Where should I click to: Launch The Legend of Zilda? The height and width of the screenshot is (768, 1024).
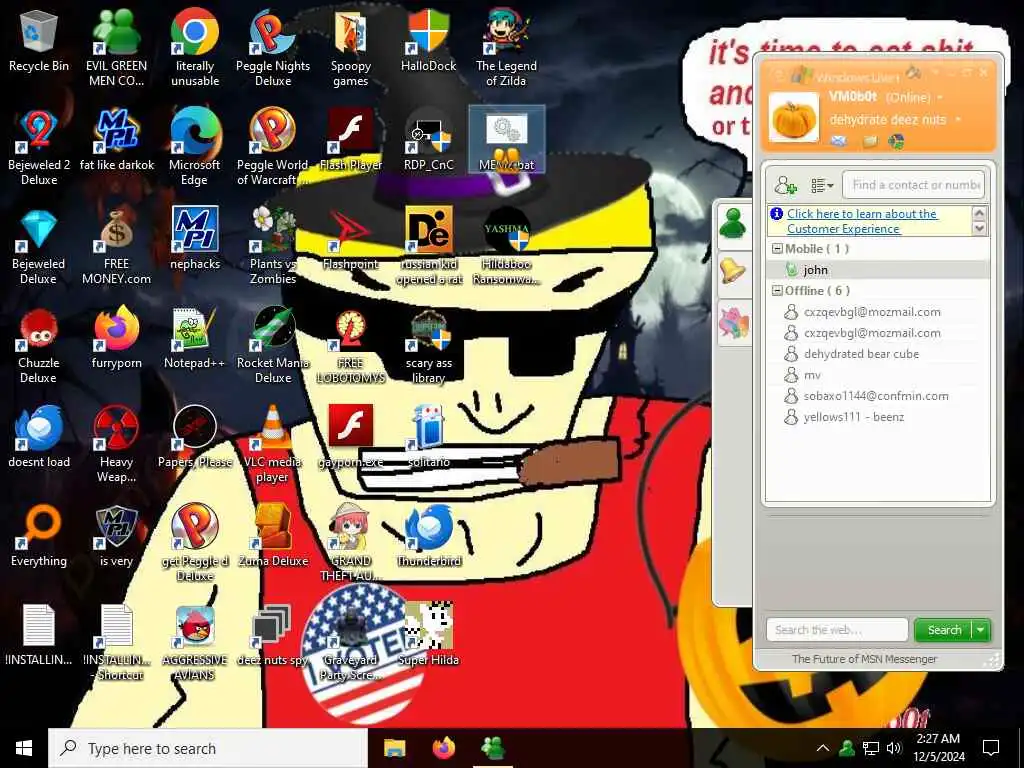(506, 48)
